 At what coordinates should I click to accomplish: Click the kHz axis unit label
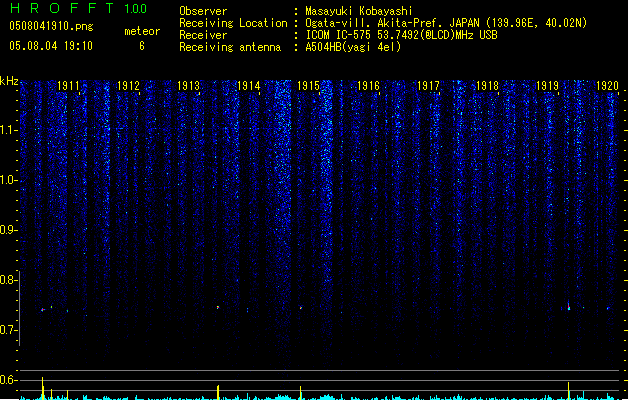pos(9,81)
